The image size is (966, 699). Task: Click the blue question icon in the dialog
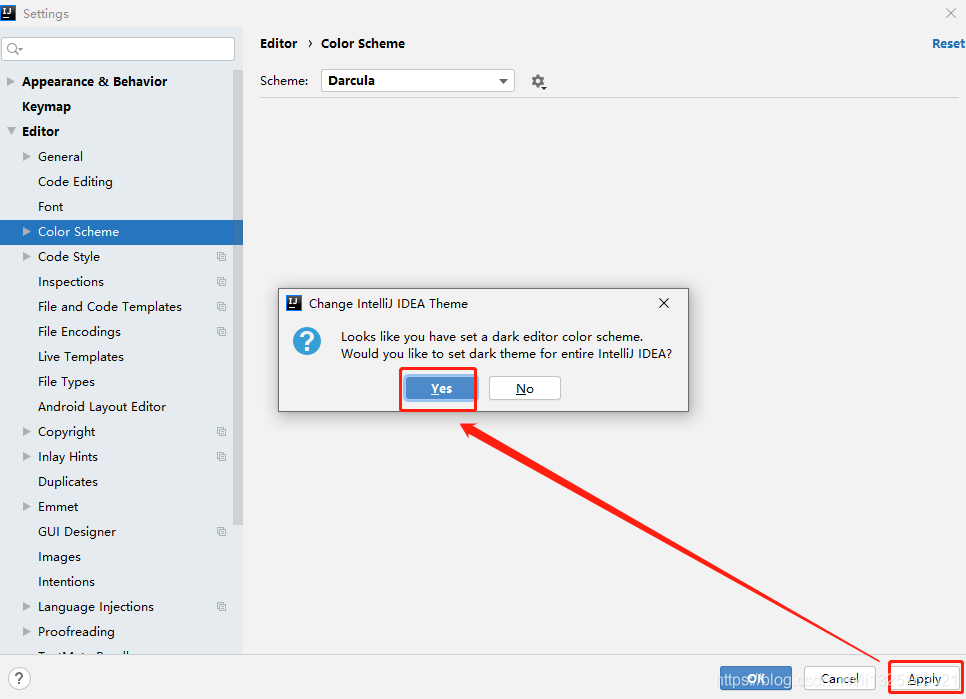pos(307,341)
